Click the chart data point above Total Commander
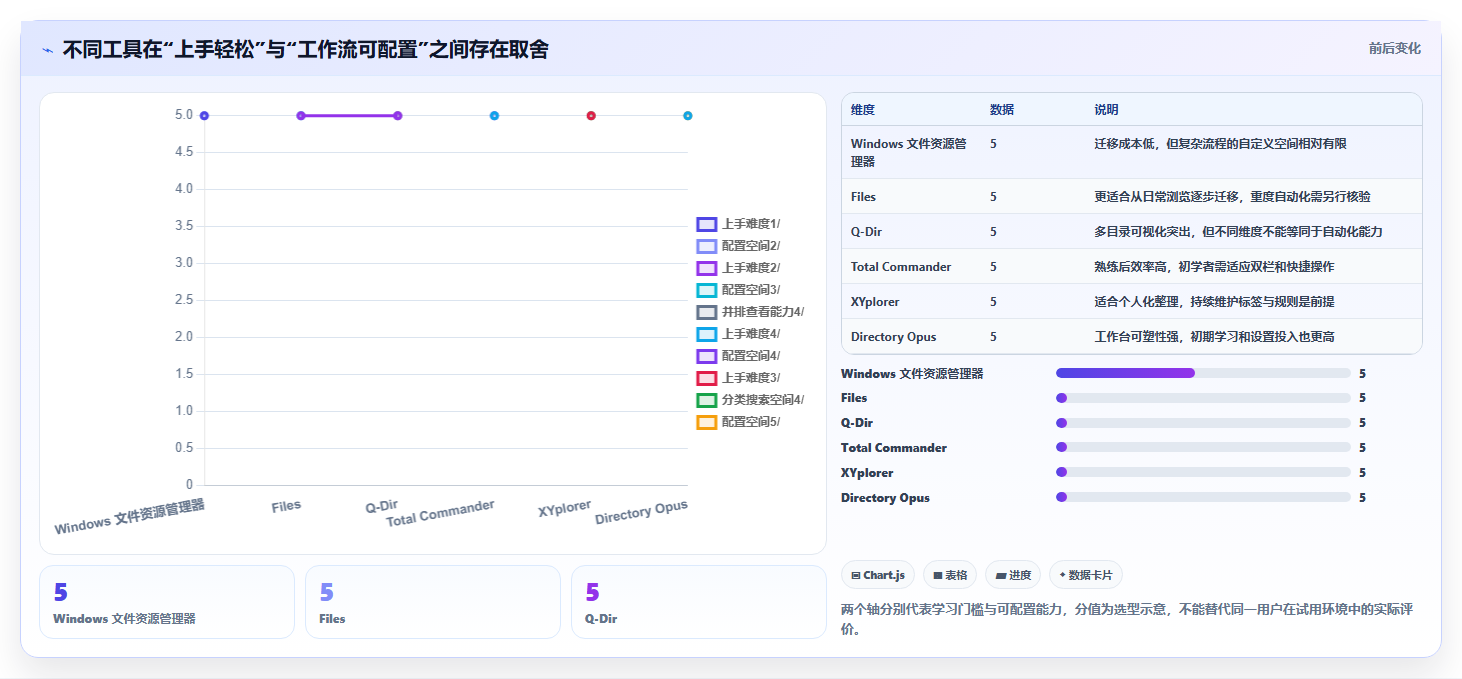Image resolution: width=1462 pixels, height=679 pixels. click(x=494, y=116)
